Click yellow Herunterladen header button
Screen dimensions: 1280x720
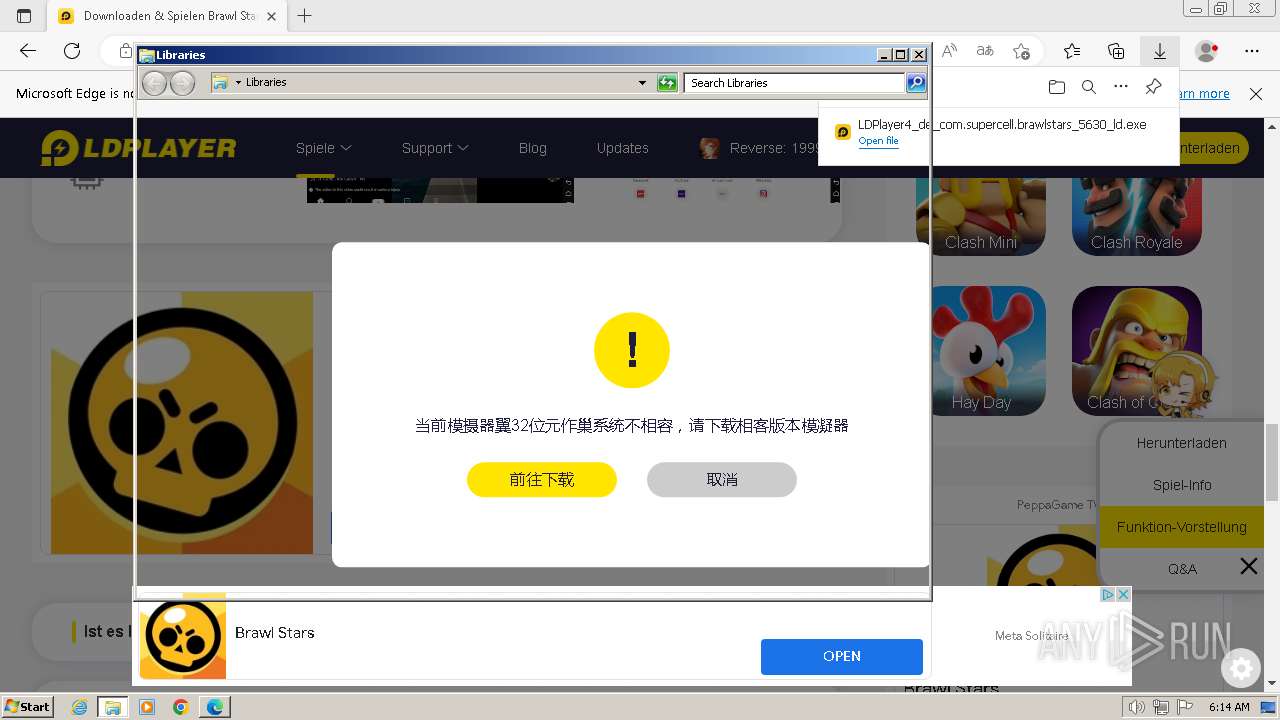tap(1210, 148)
